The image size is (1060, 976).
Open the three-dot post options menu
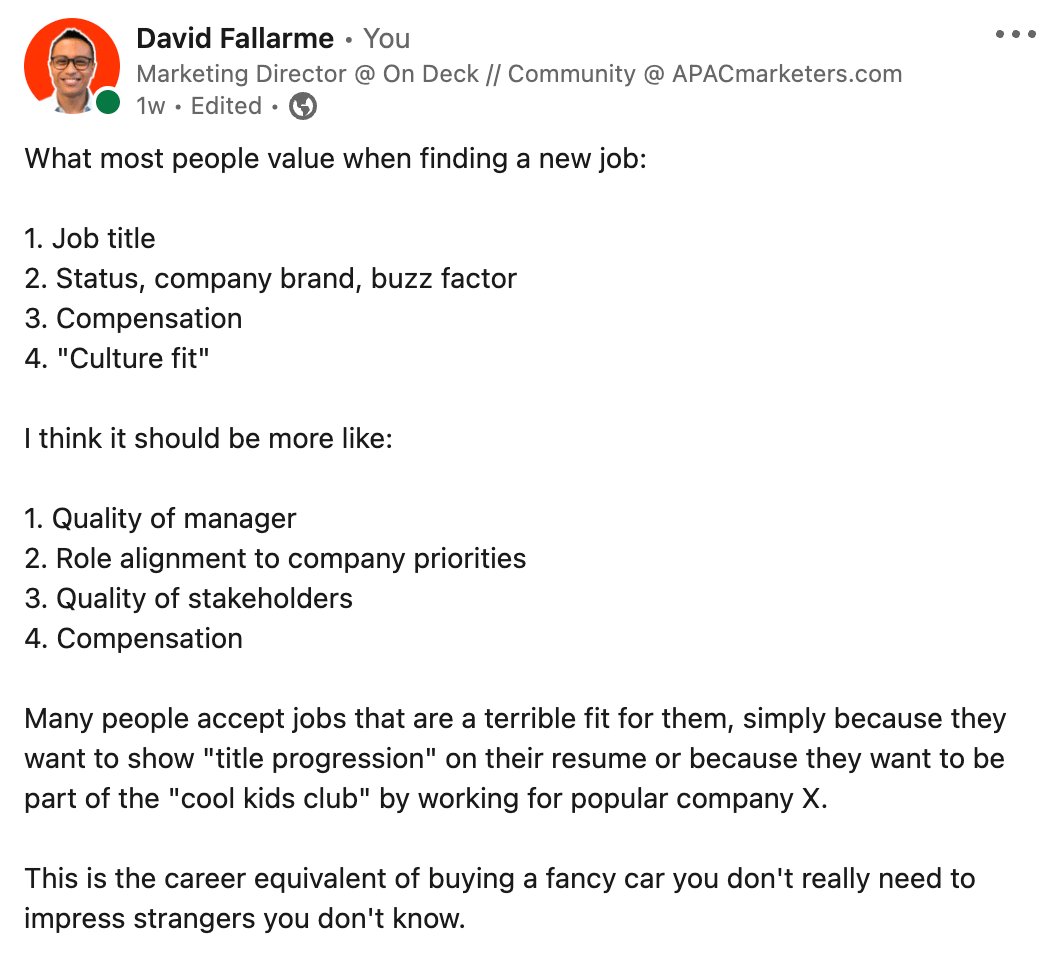click(1015, 34)
